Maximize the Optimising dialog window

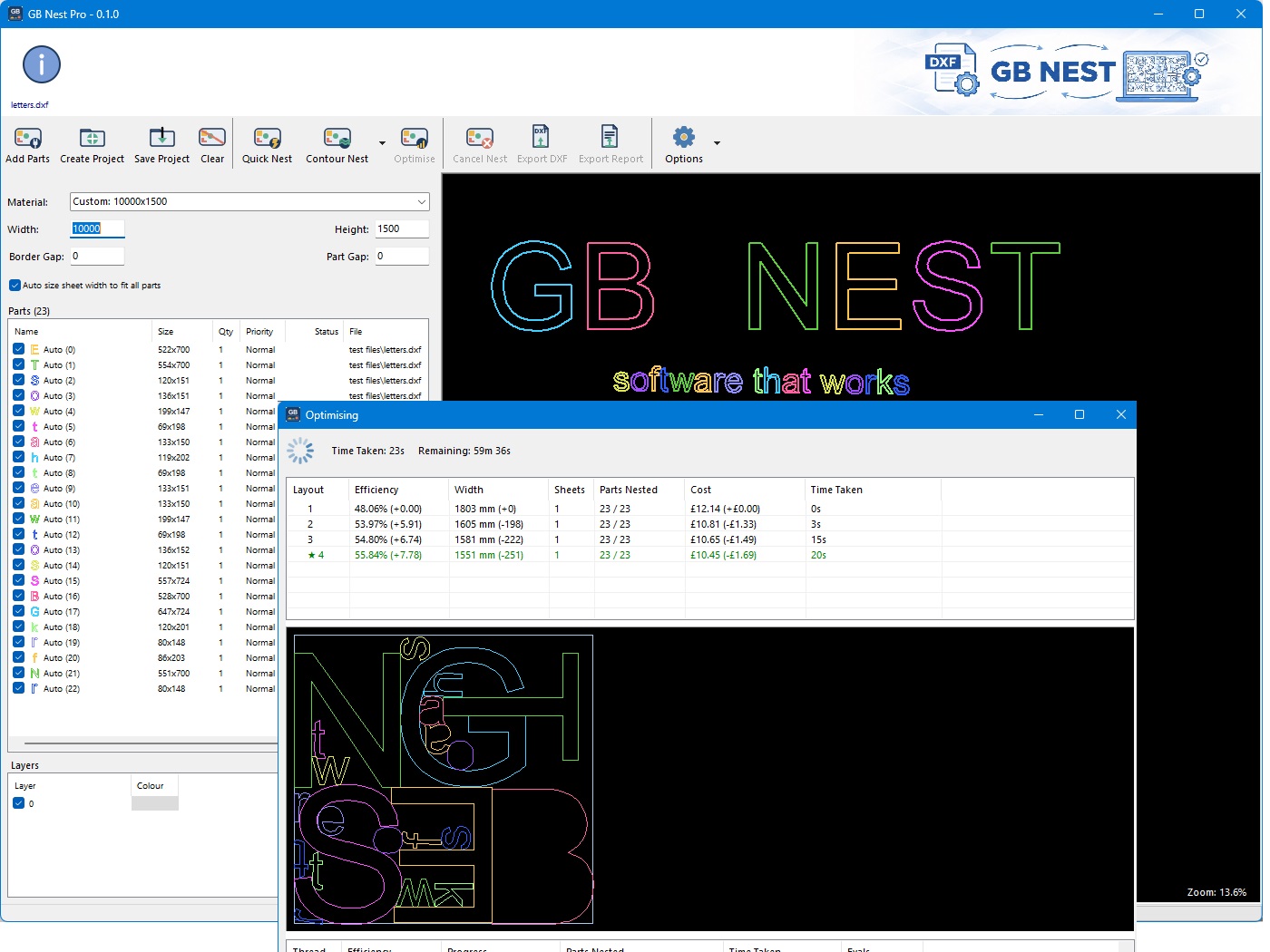pyautogui.click(x=1079, y=414)
